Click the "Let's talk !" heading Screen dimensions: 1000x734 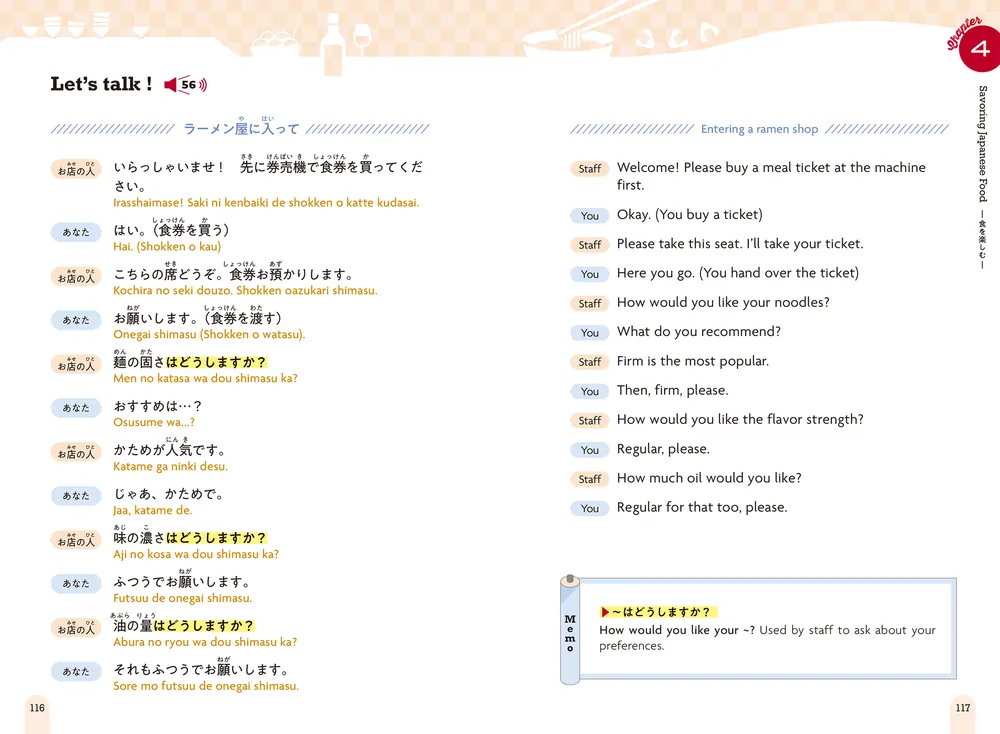click(101, 84)
